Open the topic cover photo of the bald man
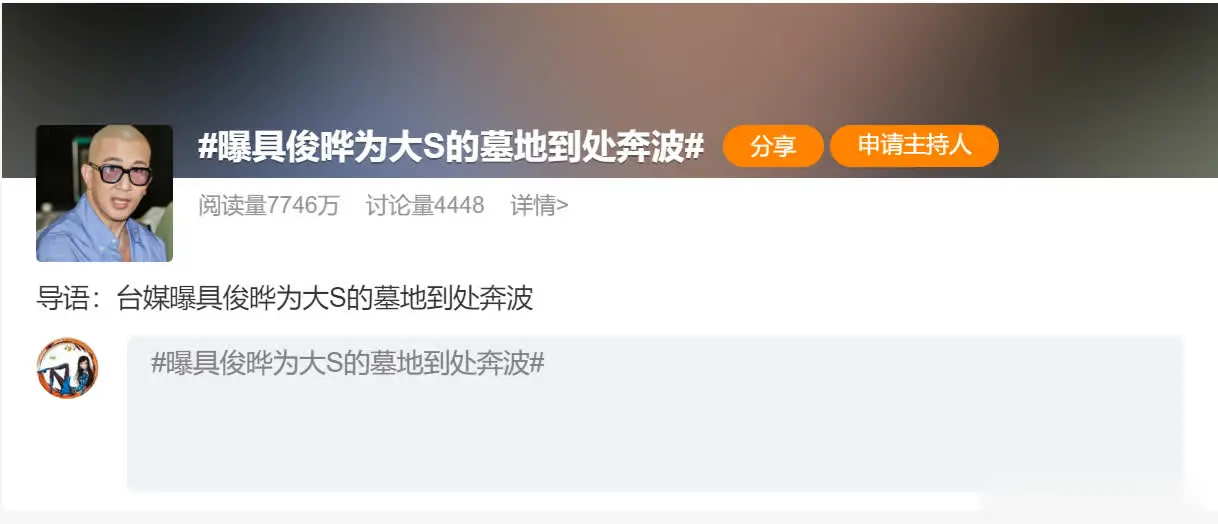The image size is (1218, 524). tap(104, 193)
